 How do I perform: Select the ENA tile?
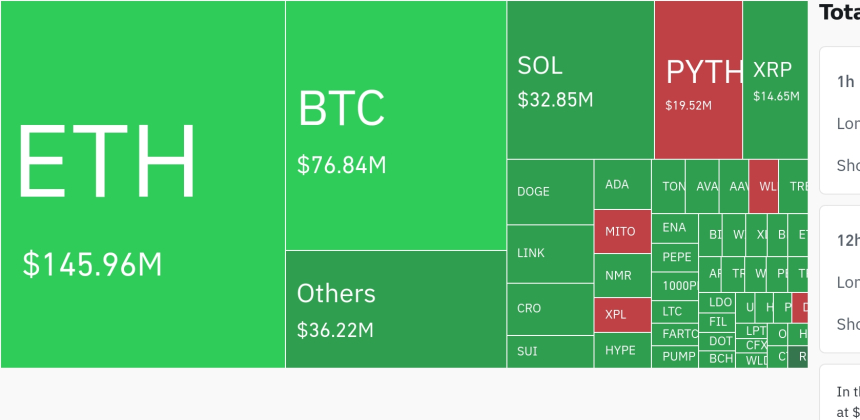675,227
